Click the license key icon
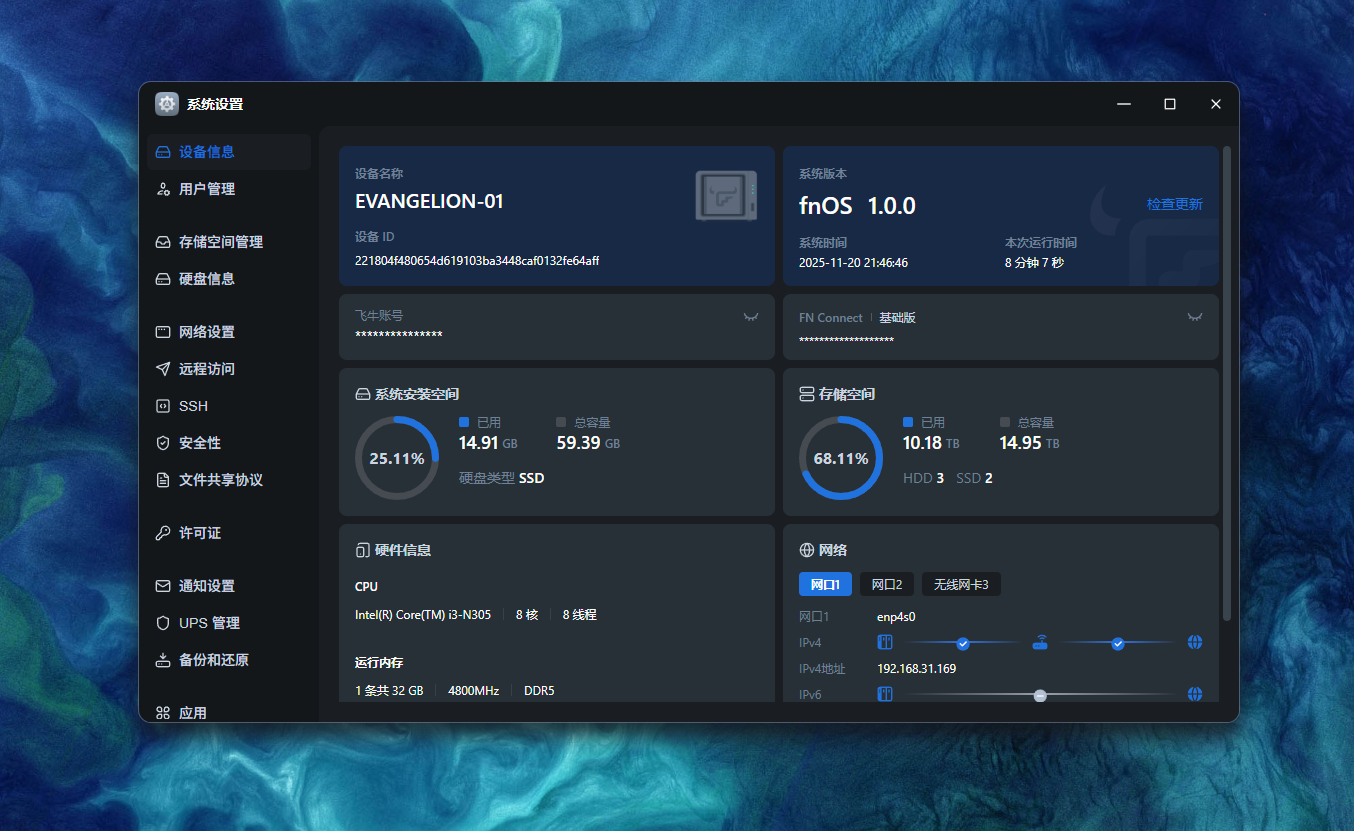This screenshot has width=1354, height=831. pos(163,533)
